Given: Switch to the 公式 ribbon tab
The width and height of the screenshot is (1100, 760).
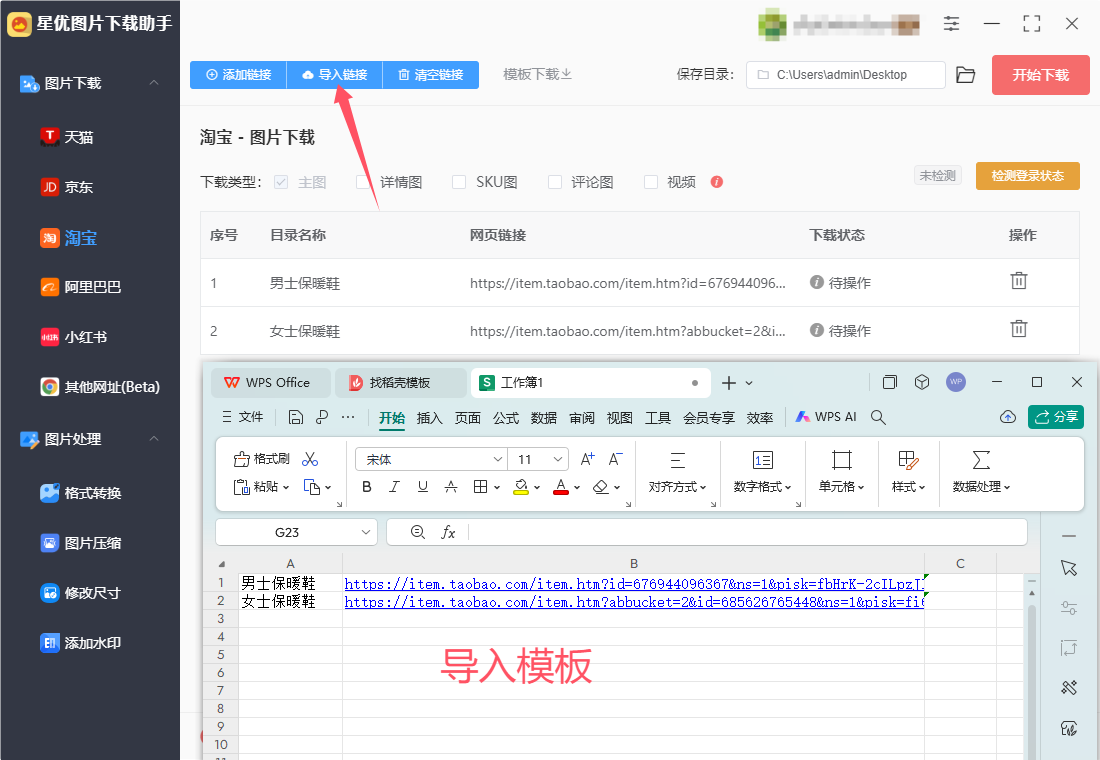Looking at the screenshot, I should click(x=506, y=418).
